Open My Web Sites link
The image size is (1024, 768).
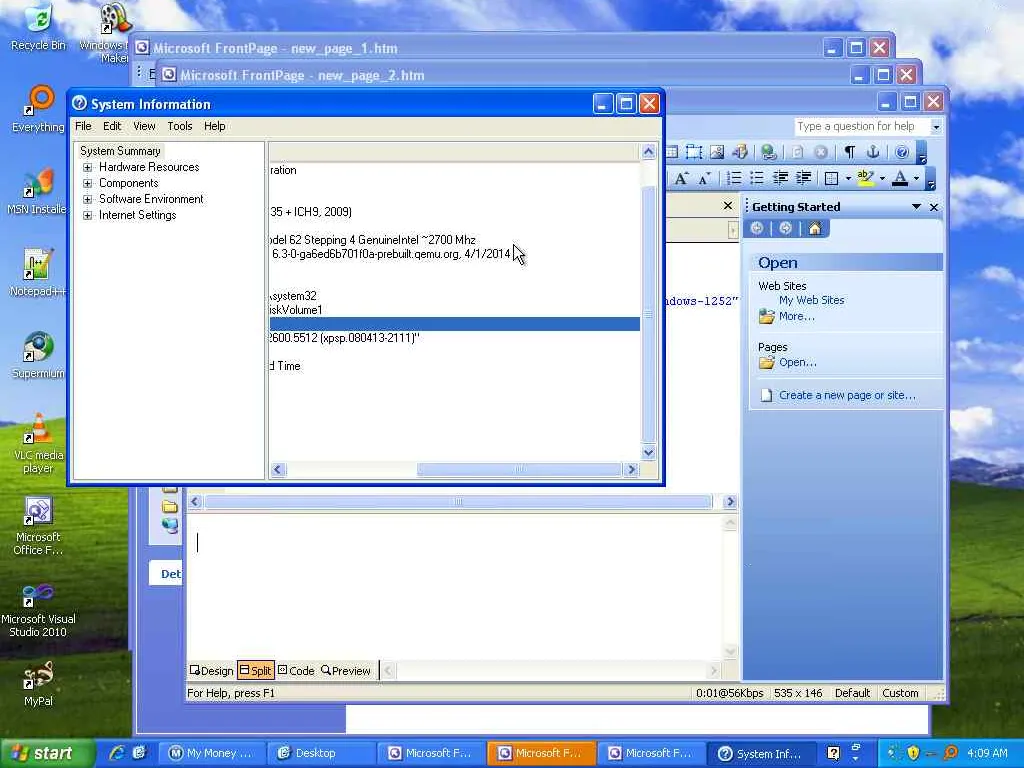coord(811,300)
